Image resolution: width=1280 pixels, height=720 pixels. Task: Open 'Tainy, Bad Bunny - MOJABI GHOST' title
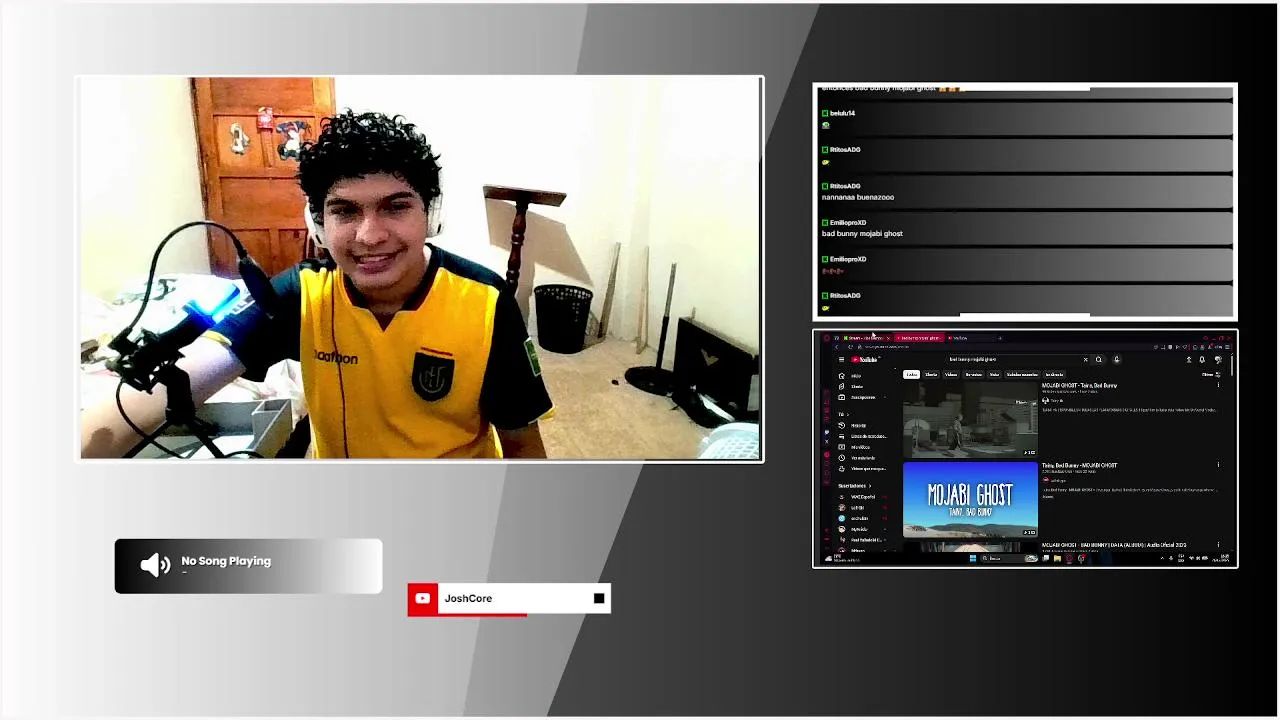click(1080, 465)
